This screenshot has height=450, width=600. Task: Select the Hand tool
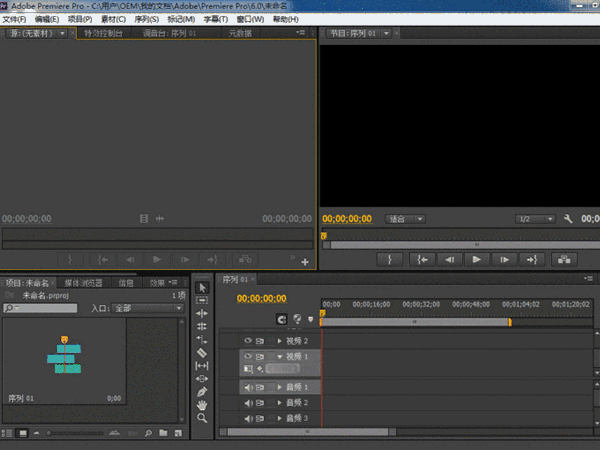pos(202,405)
